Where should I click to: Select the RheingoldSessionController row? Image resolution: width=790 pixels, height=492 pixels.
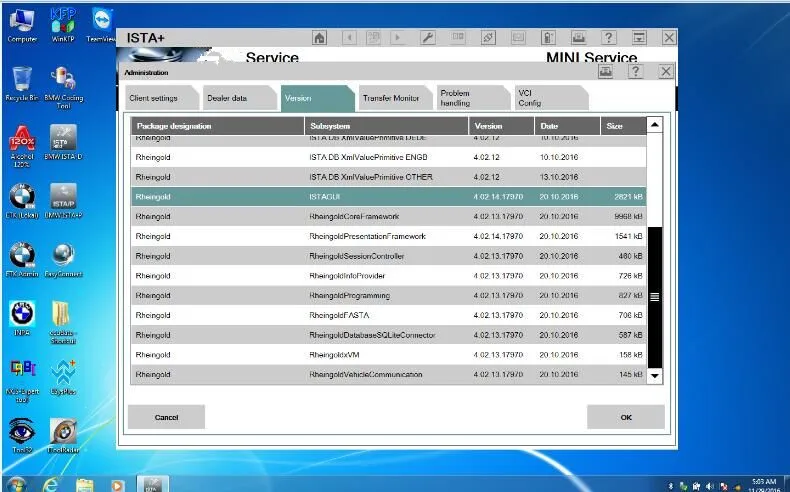(x=388, y=256)
